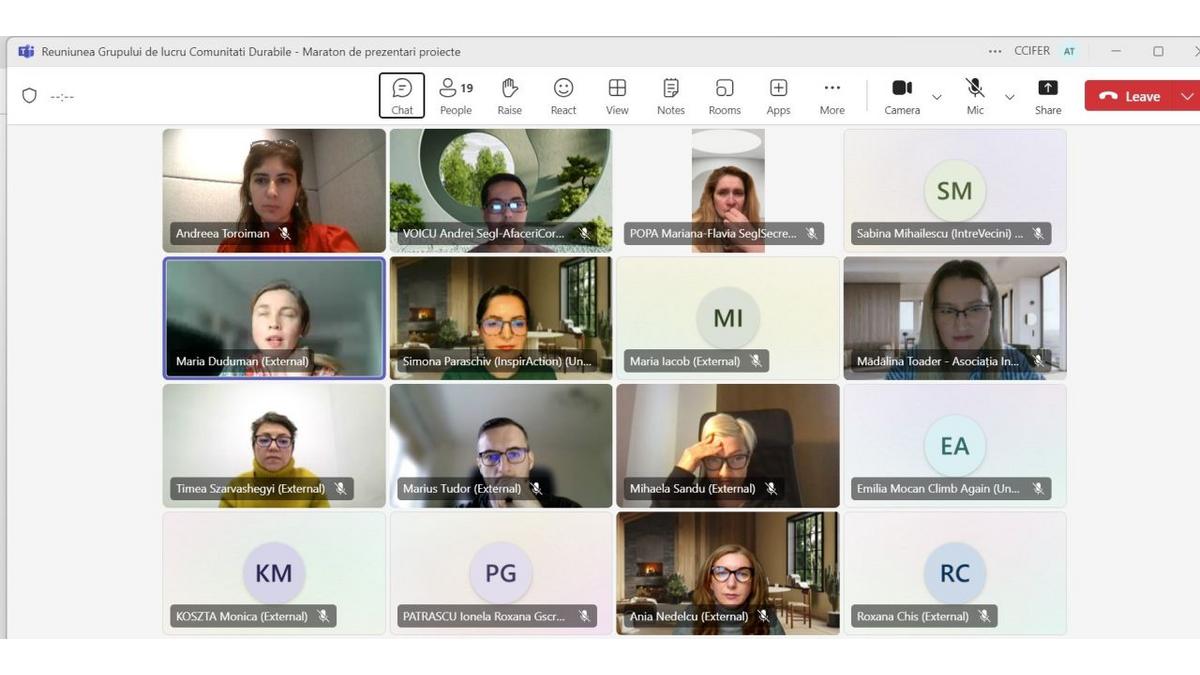Screen dimensions: 1200x675
Task: Raise your hand in the meeting
Action: pyautogui.click(x=510, y=96)
